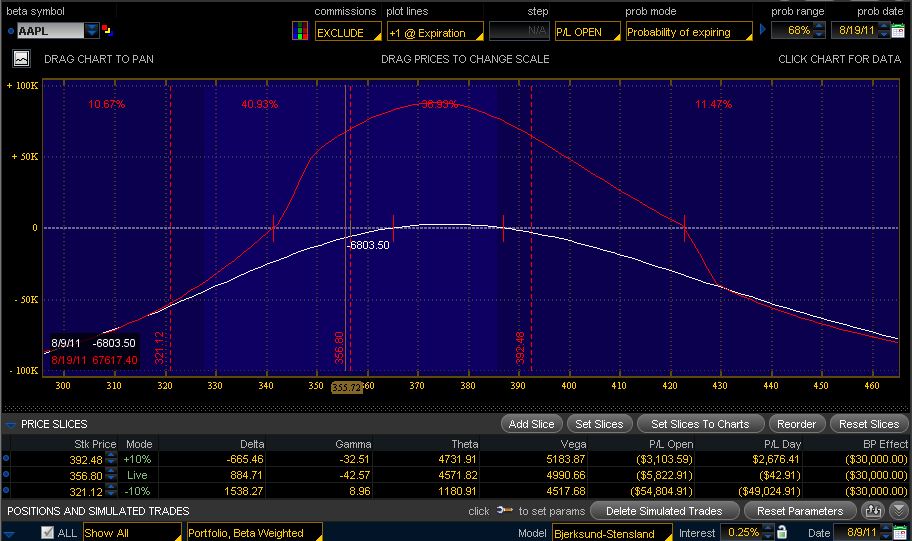Click the red-yellow-blue squares icon next to AAPL

click(107, 30)
